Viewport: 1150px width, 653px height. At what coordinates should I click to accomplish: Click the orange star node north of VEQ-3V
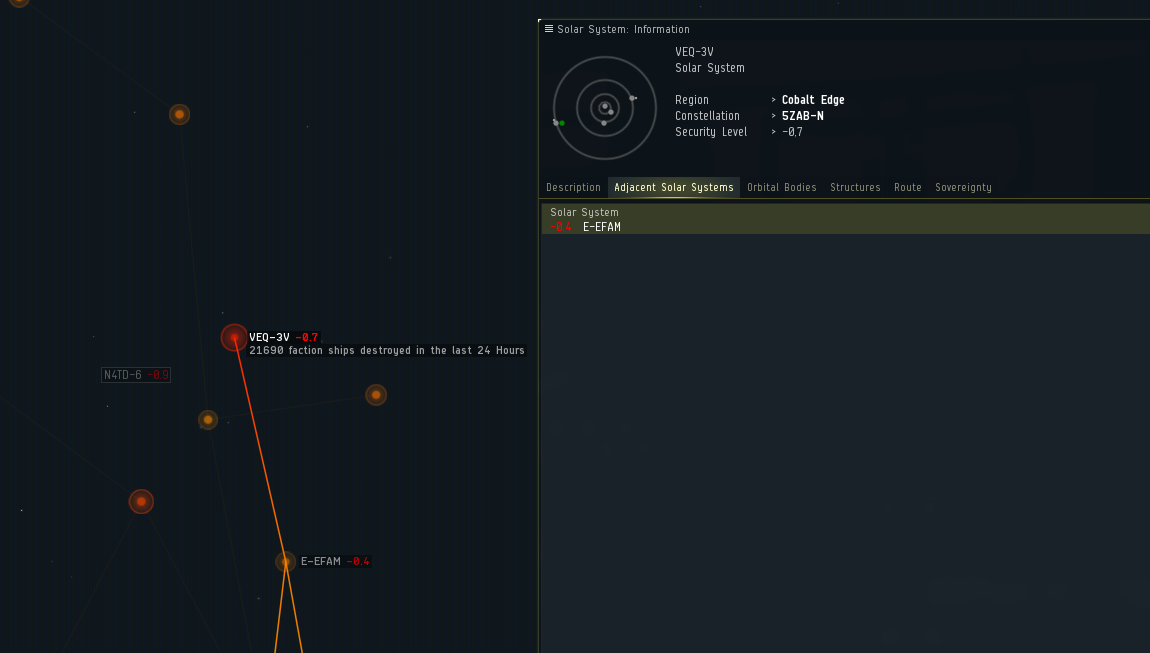(180, 114)
